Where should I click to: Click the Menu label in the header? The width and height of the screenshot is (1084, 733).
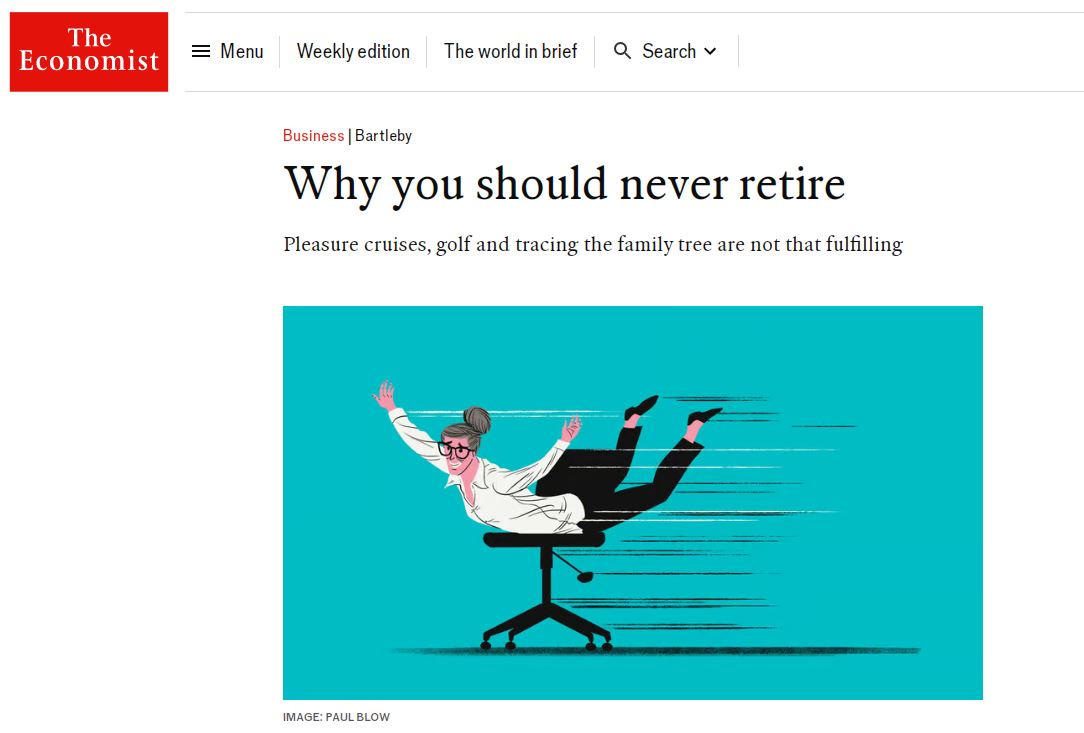(242, 51)
